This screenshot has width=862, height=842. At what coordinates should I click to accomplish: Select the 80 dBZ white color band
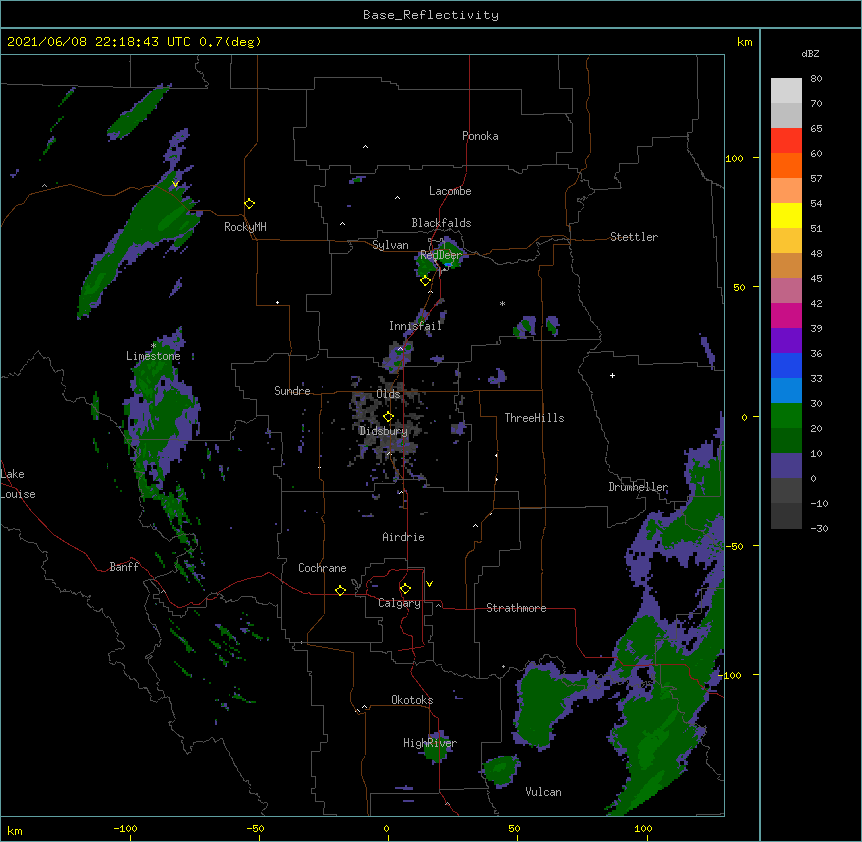(x=786, y=91)
